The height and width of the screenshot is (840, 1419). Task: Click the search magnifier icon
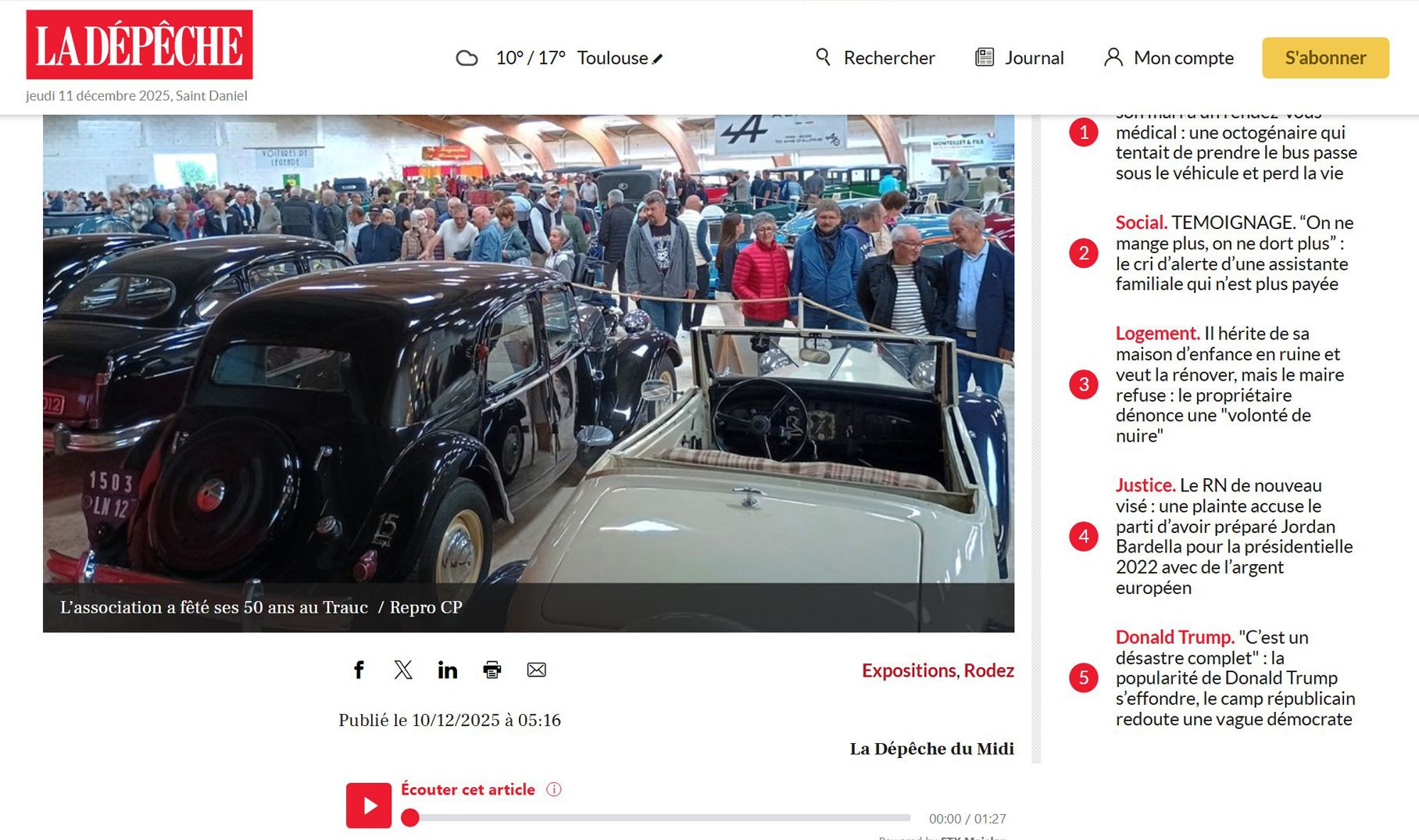click(x=823, y=57)
